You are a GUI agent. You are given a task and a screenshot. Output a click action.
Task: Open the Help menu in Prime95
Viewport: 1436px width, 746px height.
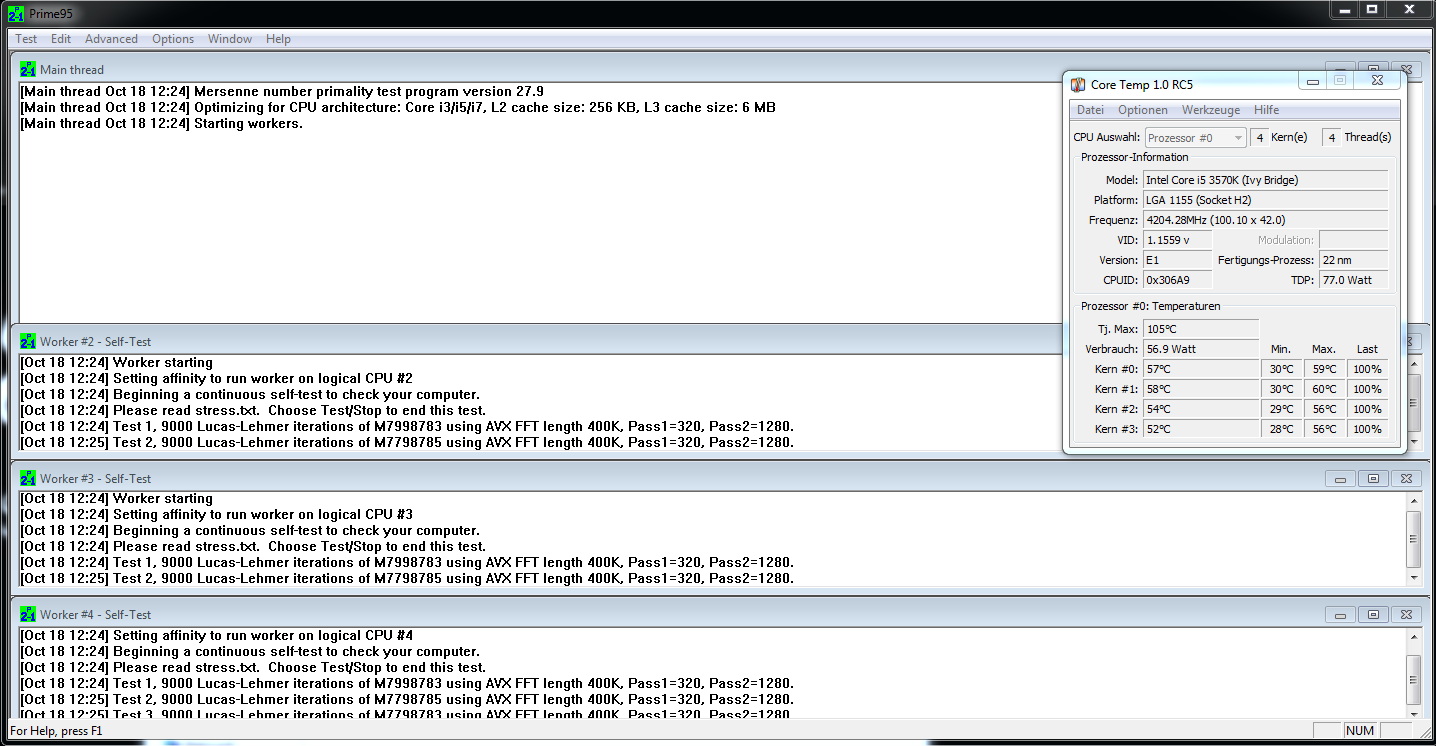(279, 39)
